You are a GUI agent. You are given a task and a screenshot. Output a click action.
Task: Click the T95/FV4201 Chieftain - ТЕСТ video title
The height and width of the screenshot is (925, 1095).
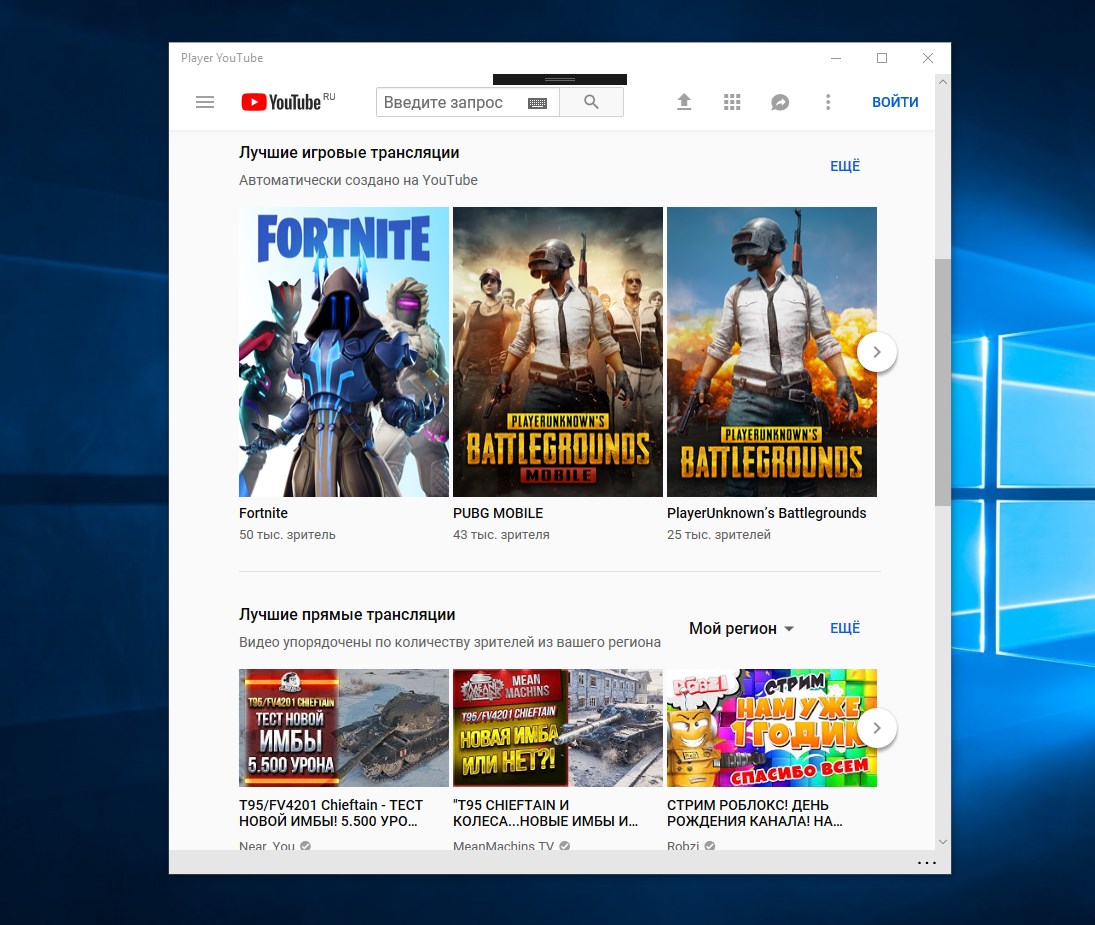[331, 813]
